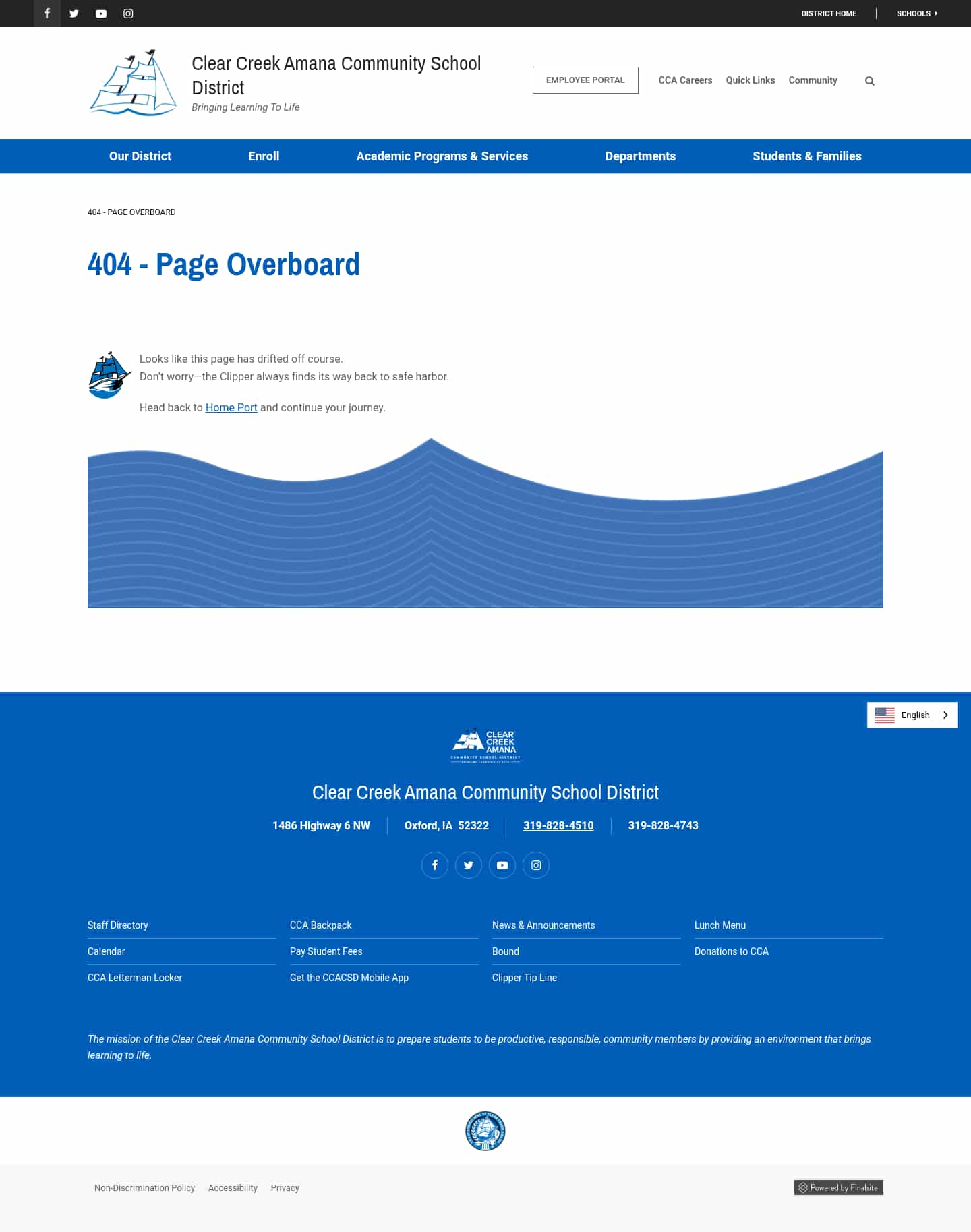Expand Quick Links menu
Image resolution: width=971 pixels, height=1232 pixels.
pos(751,80)
